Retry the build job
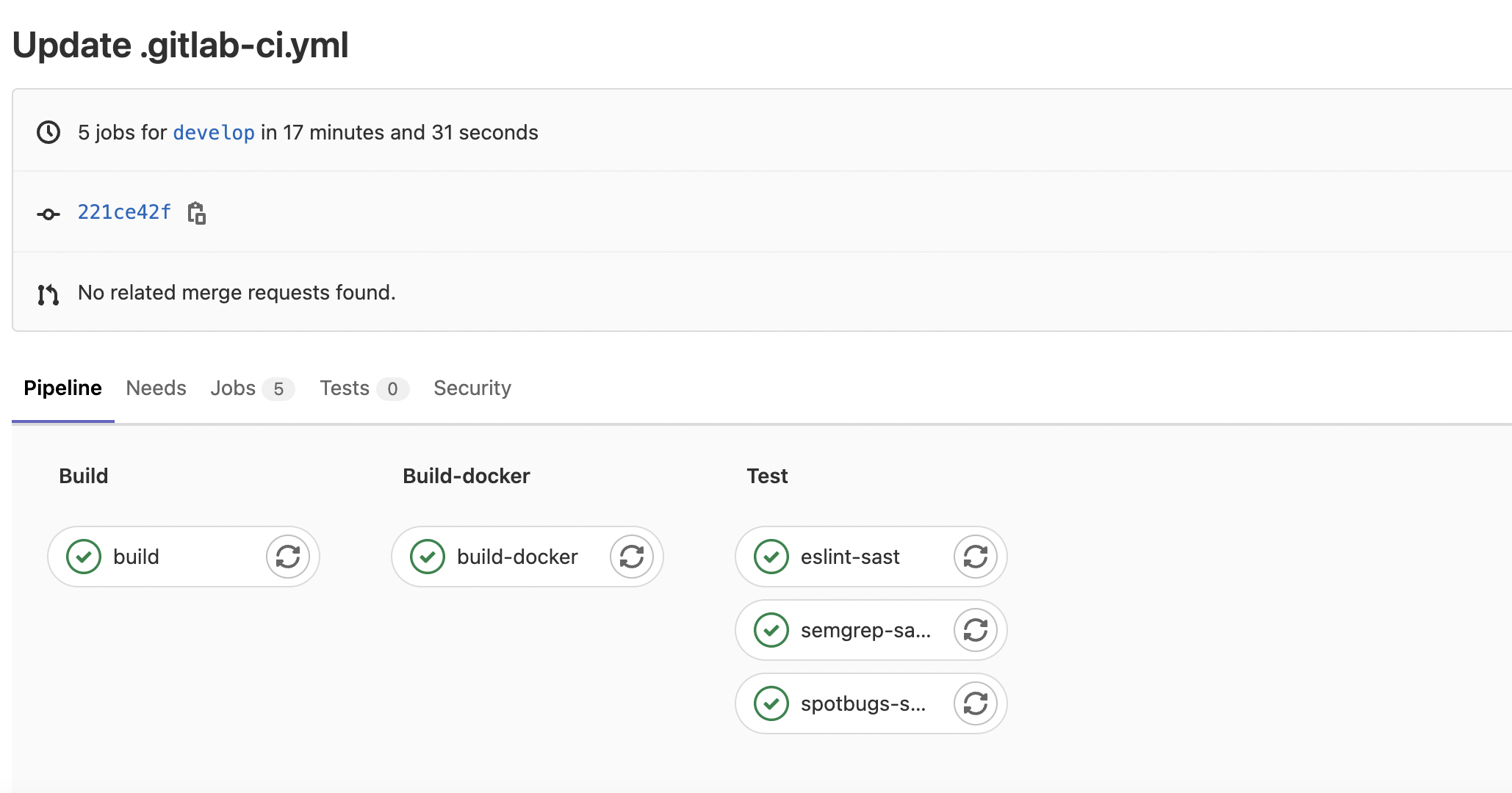 pos(287,557)
